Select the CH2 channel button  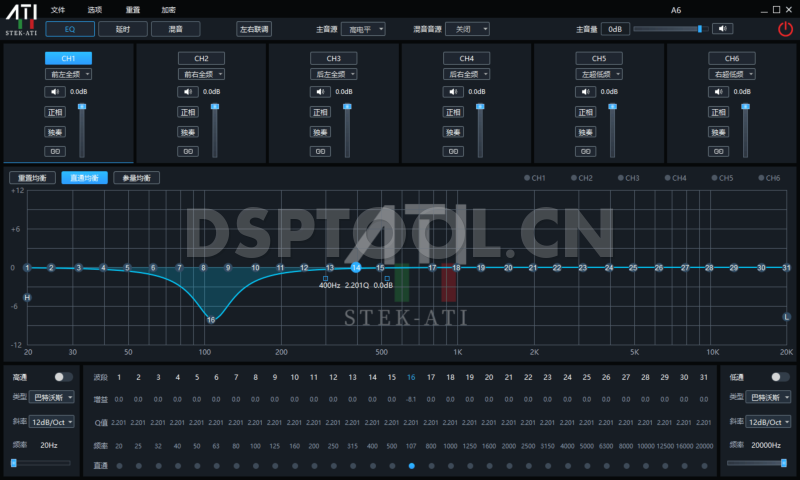(201, 58)
